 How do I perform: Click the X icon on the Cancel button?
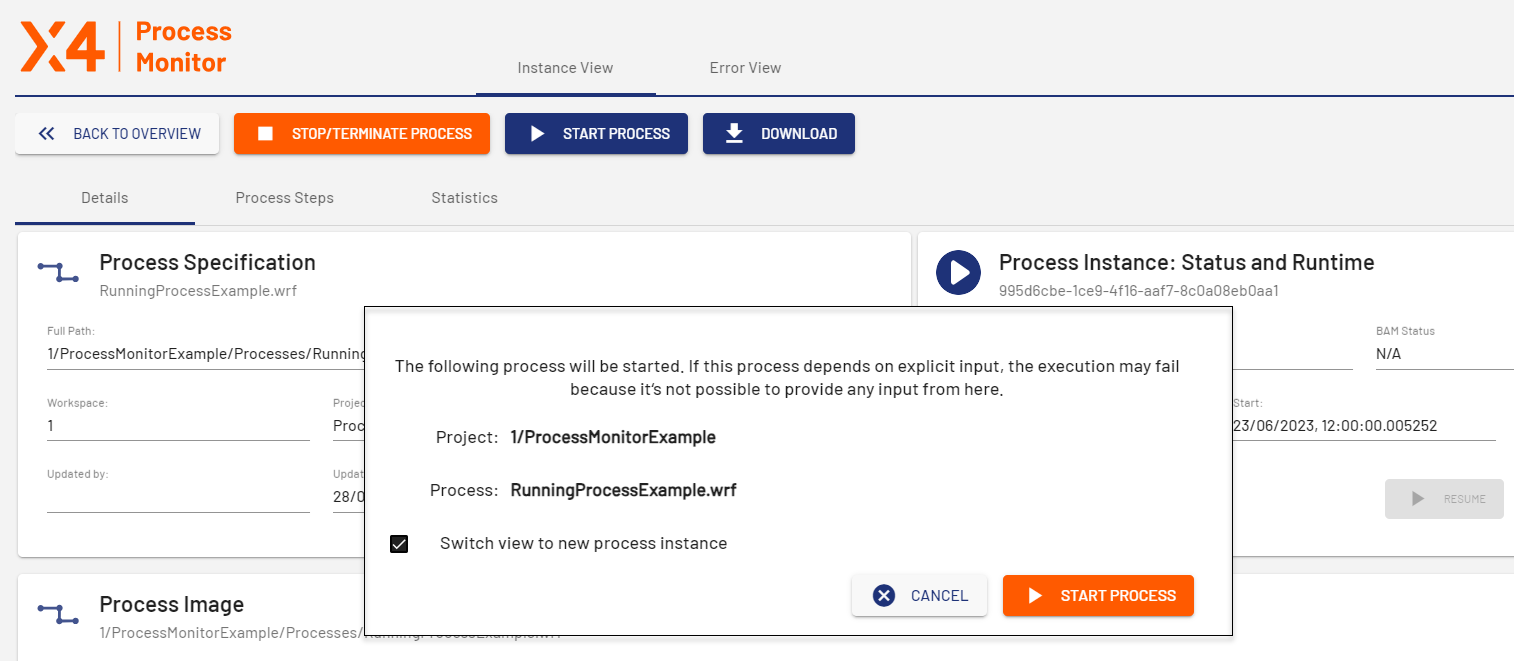point(884,596)
